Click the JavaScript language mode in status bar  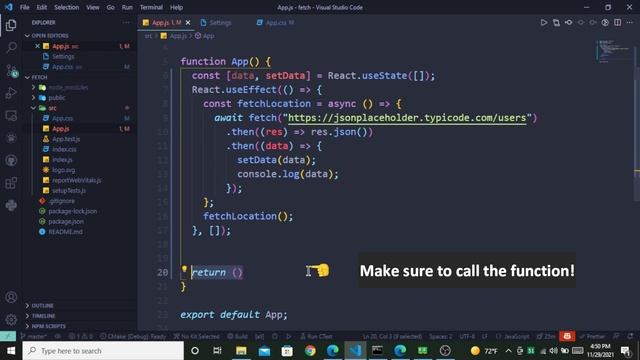point(516,336)
